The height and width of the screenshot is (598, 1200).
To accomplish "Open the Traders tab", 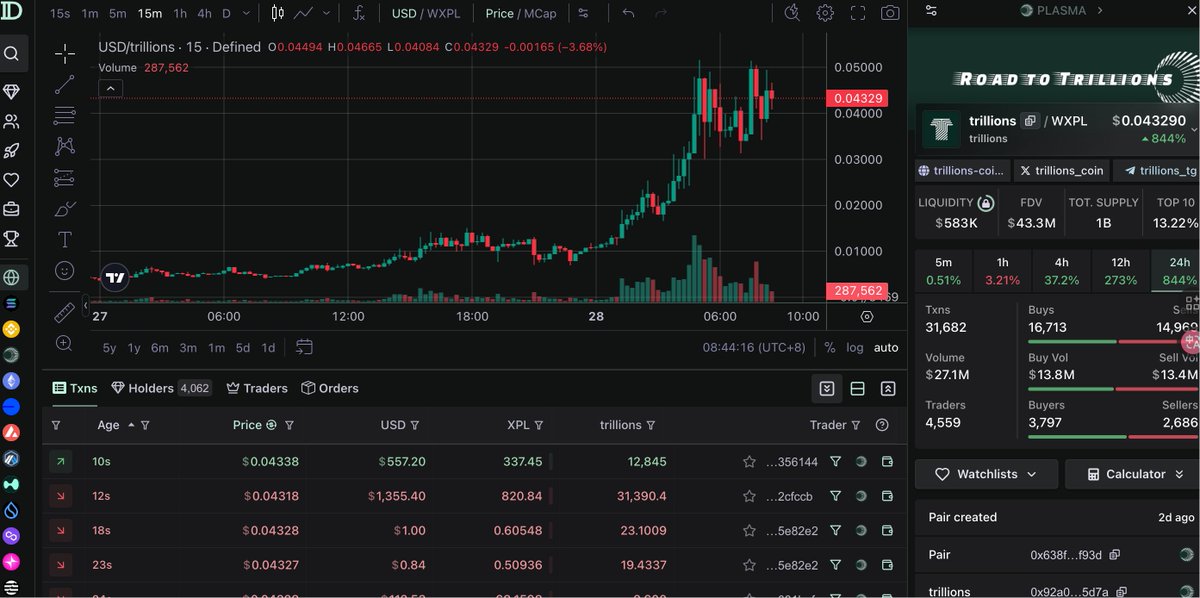I will 257,388.
